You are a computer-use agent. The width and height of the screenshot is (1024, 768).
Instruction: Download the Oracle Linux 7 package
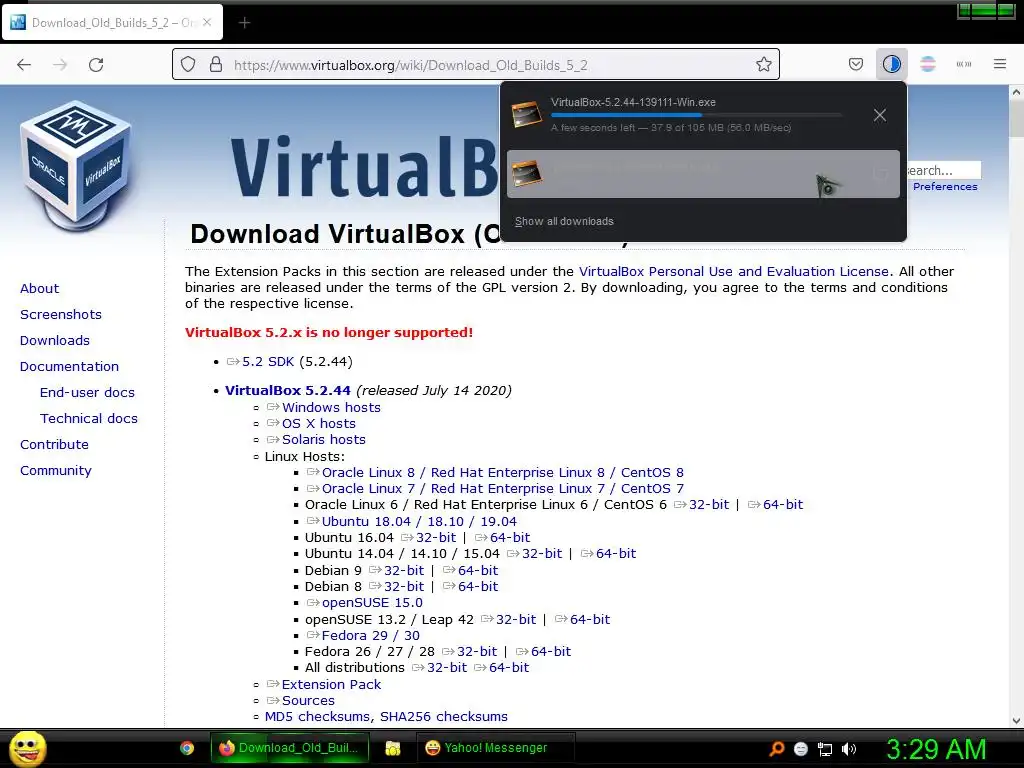pyautogui.click(x=503, y=489)
